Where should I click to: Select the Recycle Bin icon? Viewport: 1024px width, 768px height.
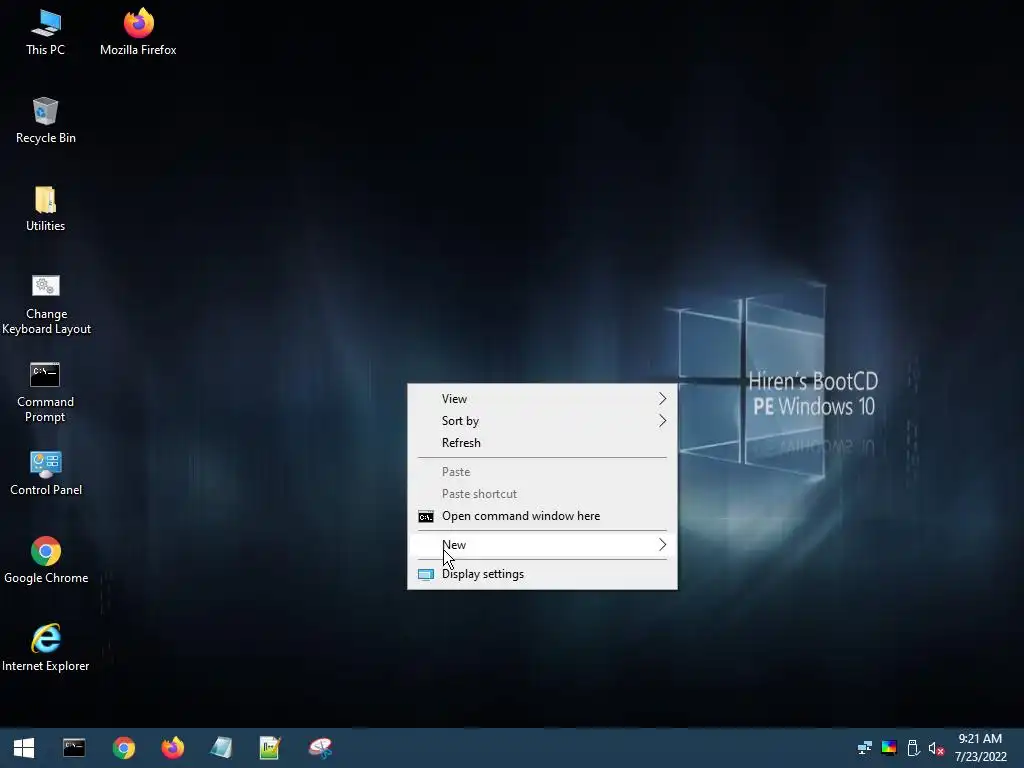(x=45, y=121)
